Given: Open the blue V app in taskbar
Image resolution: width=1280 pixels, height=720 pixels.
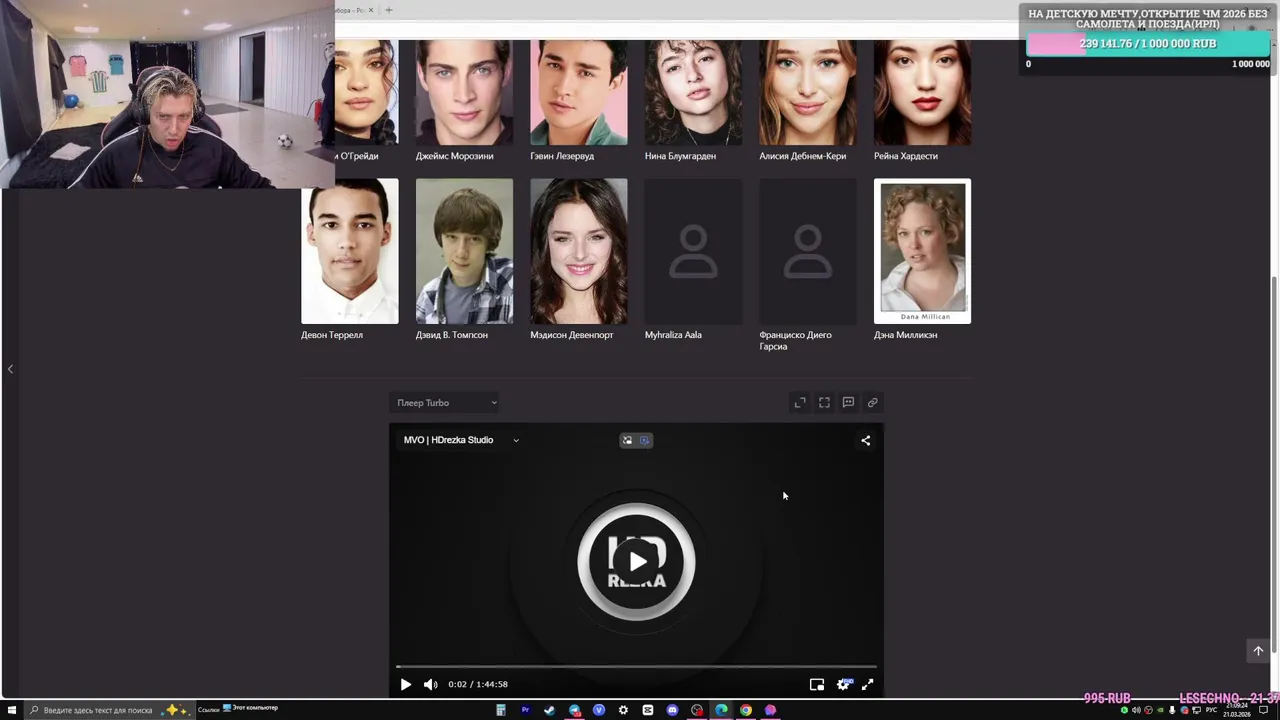Looking at the screenshot, I should click(x=599, y=710).
